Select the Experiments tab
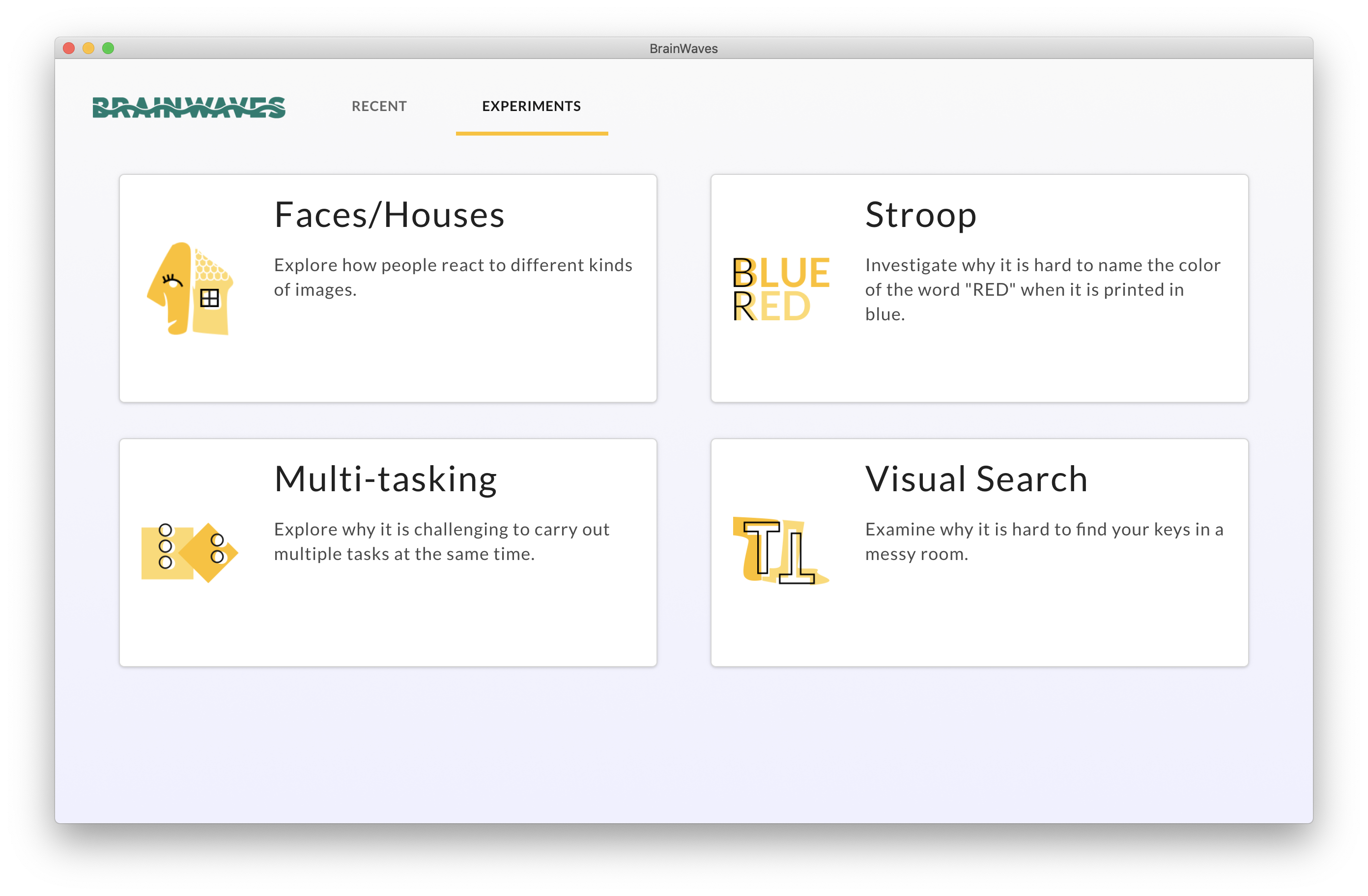 [531, 106]
